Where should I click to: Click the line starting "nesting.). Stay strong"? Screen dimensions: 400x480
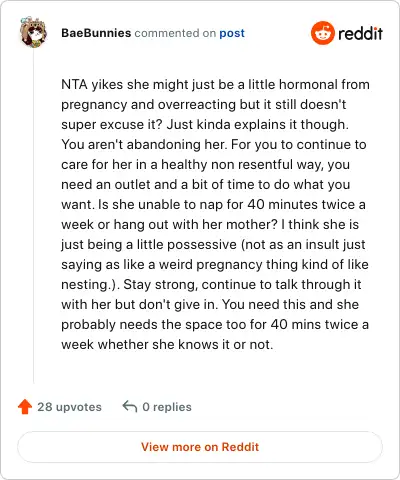tap(211, 284)
